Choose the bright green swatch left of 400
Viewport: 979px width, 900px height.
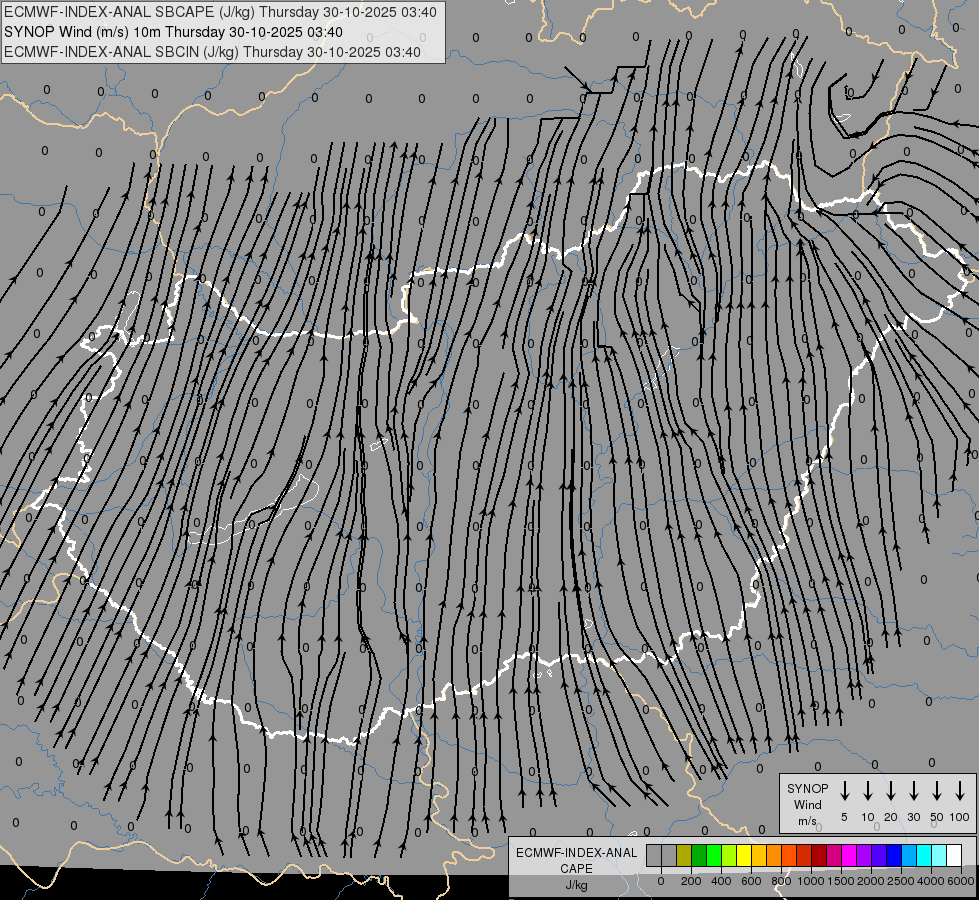(x=714, y=855)
